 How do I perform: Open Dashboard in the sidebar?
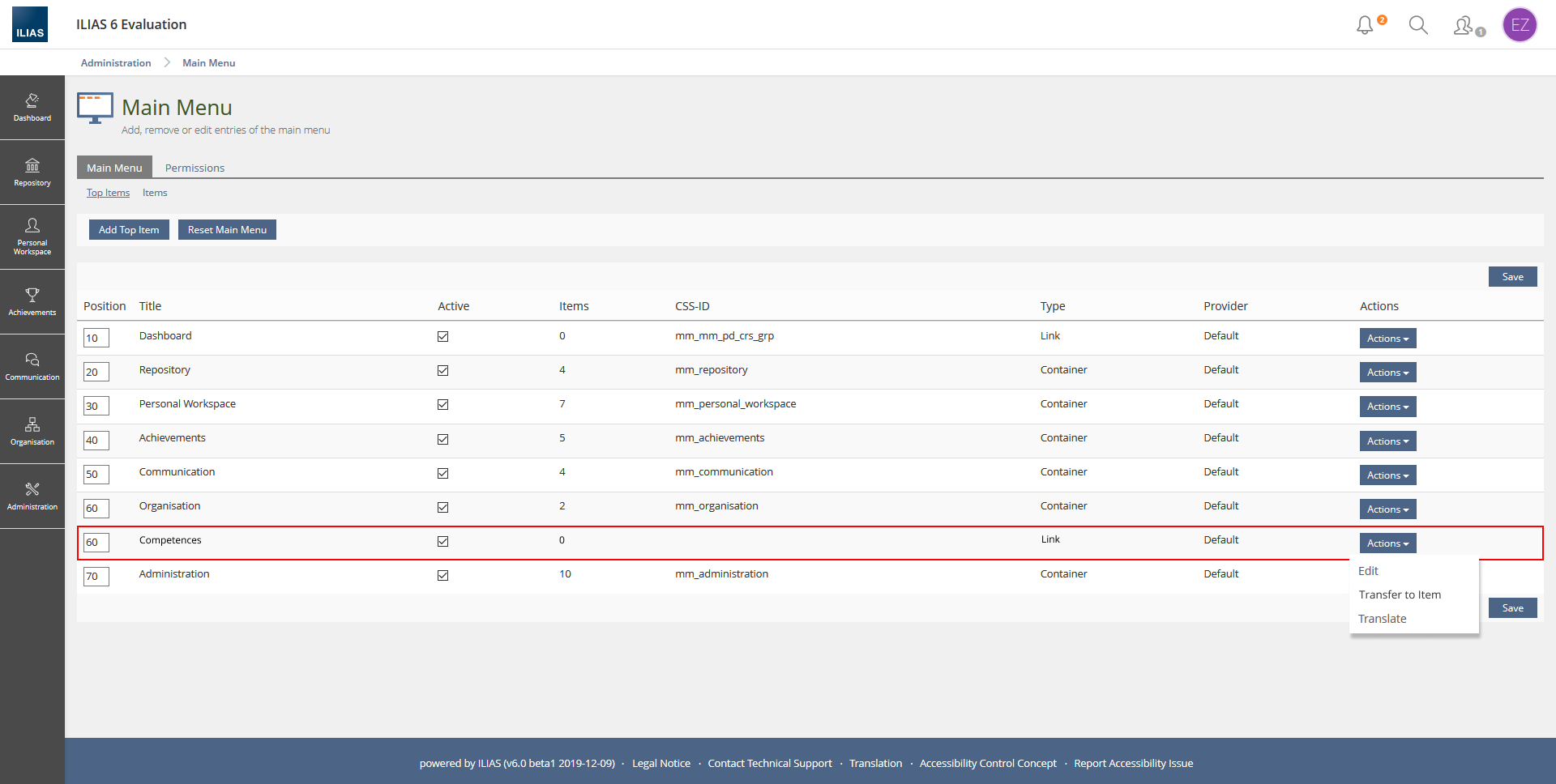point(32,107)
